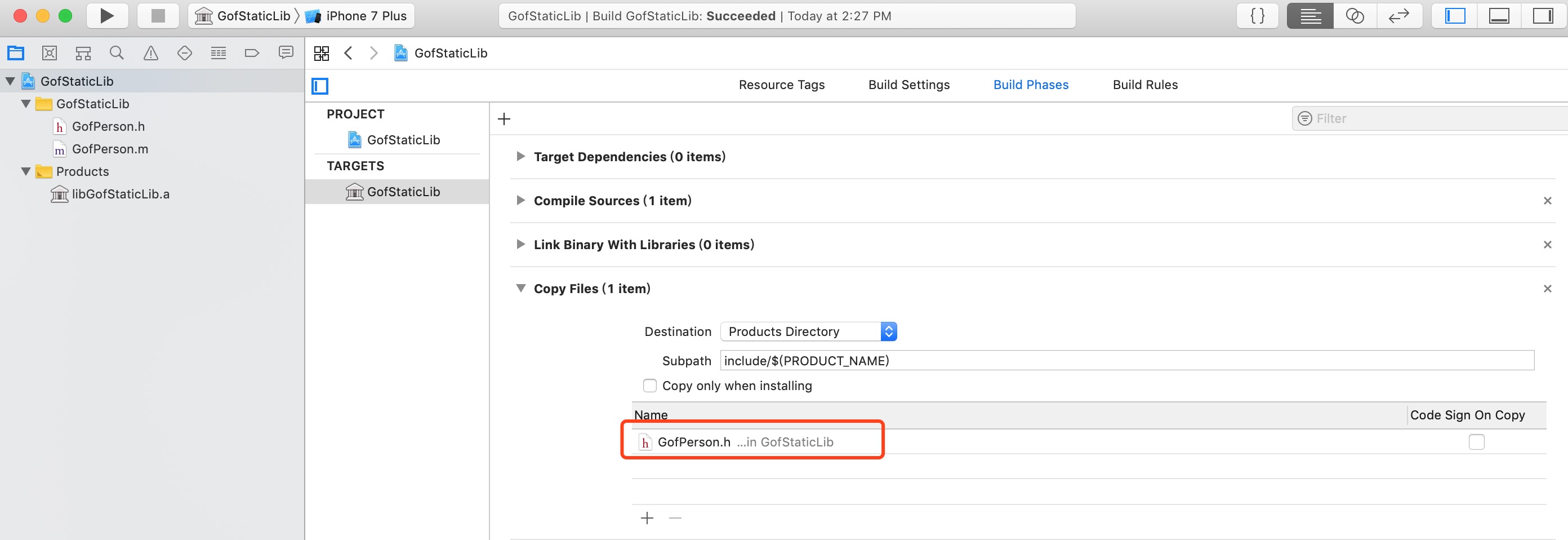Collapse the GofStaticLib project root

10,81
